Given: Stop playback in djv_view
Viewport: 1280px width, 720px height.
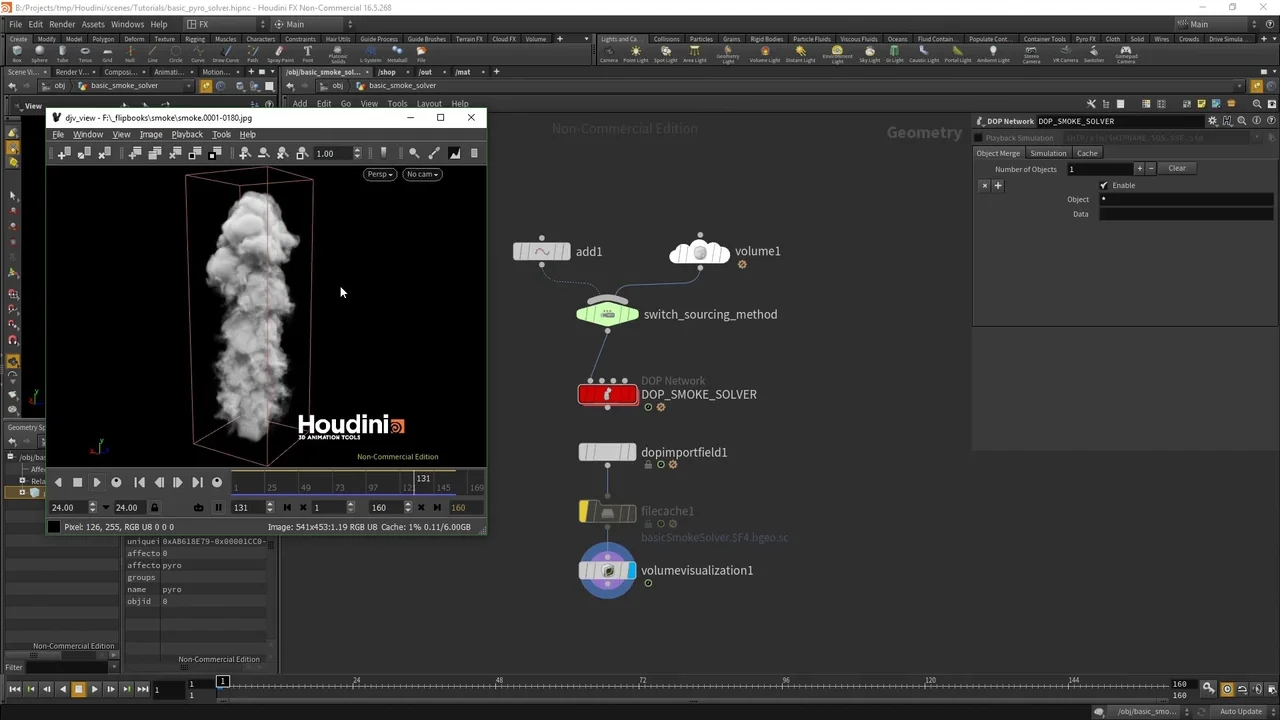Looking at the screenshot, I should coord(77,482).
